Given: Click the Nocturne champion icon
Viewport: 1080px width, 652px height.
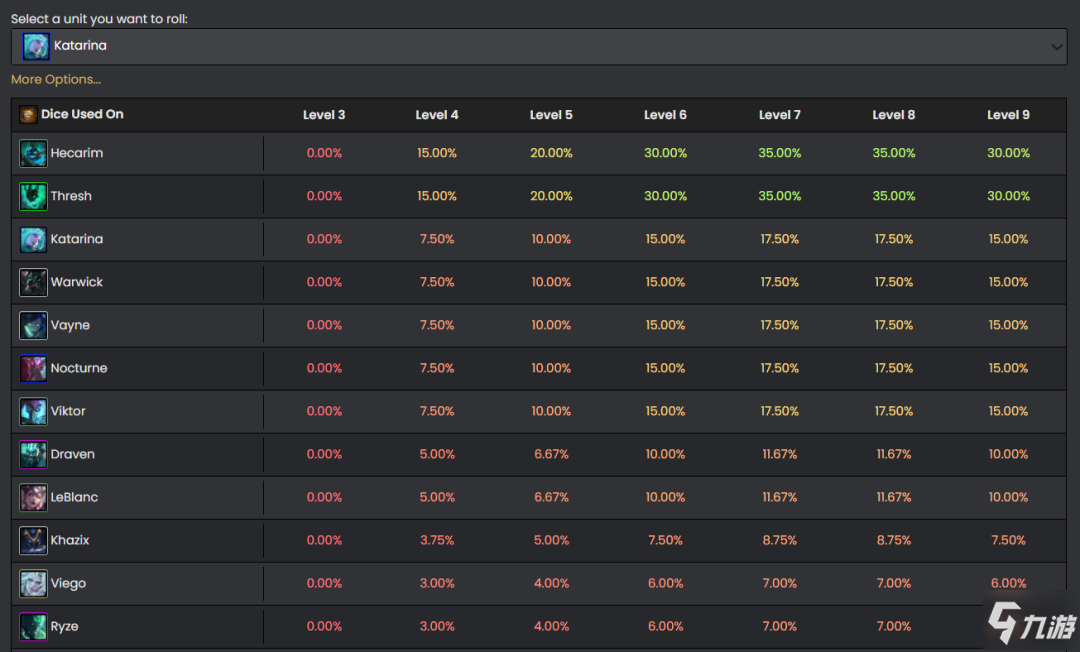Looking at the screenshot, I should point(33,369).
